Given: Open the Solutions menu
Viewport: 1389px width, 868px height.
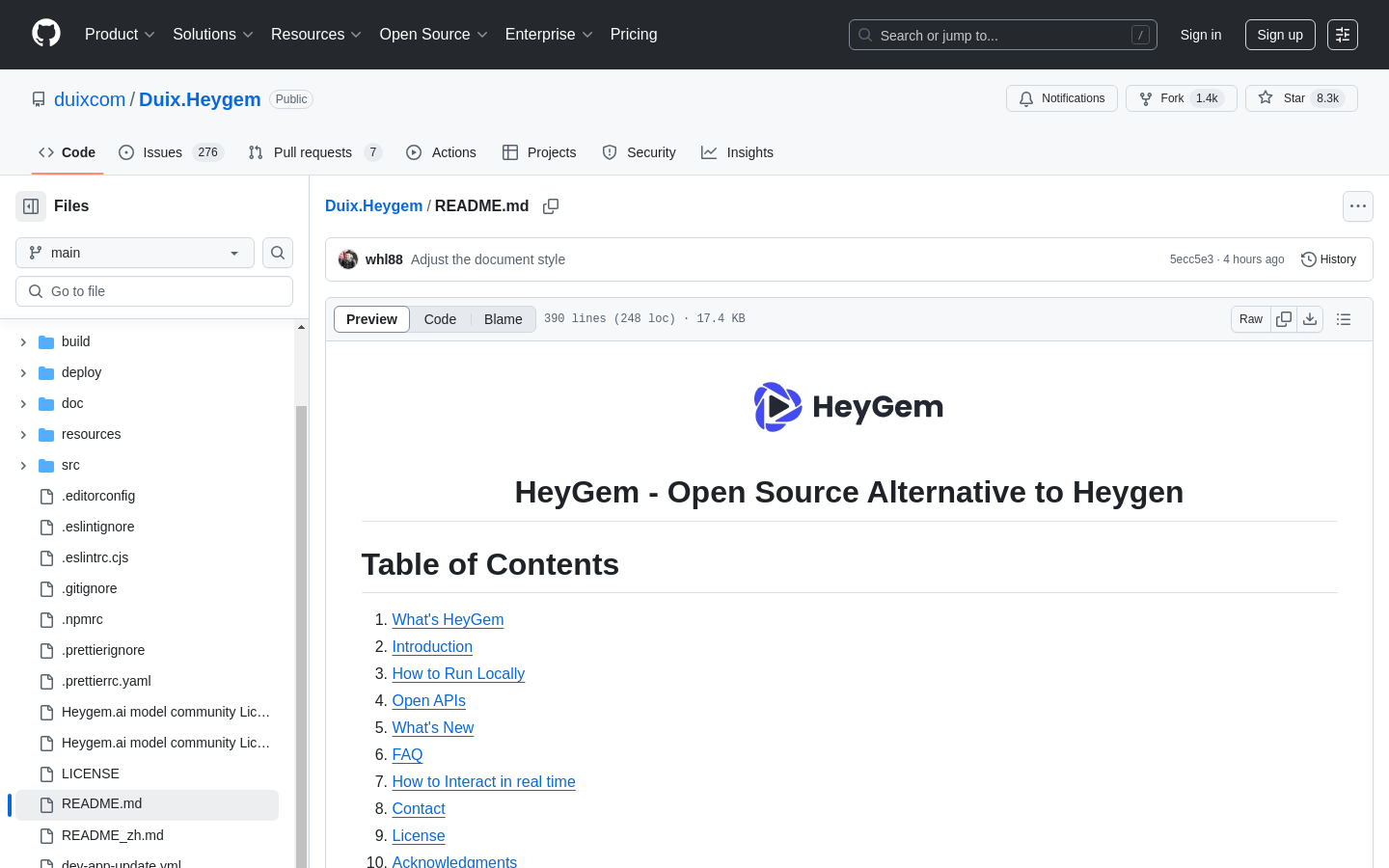Looking at the screenshot, I should pyautogui.click(x=213, y=35).
